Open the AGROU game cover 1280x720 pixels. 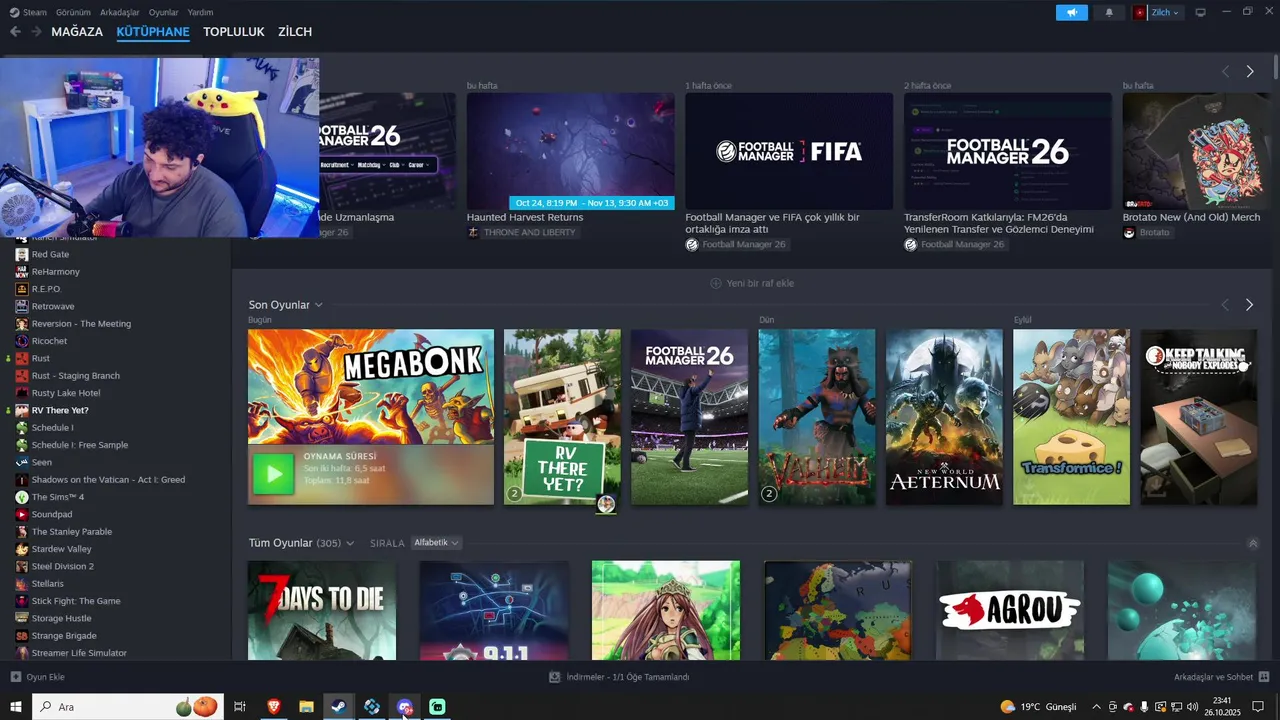1010,610
